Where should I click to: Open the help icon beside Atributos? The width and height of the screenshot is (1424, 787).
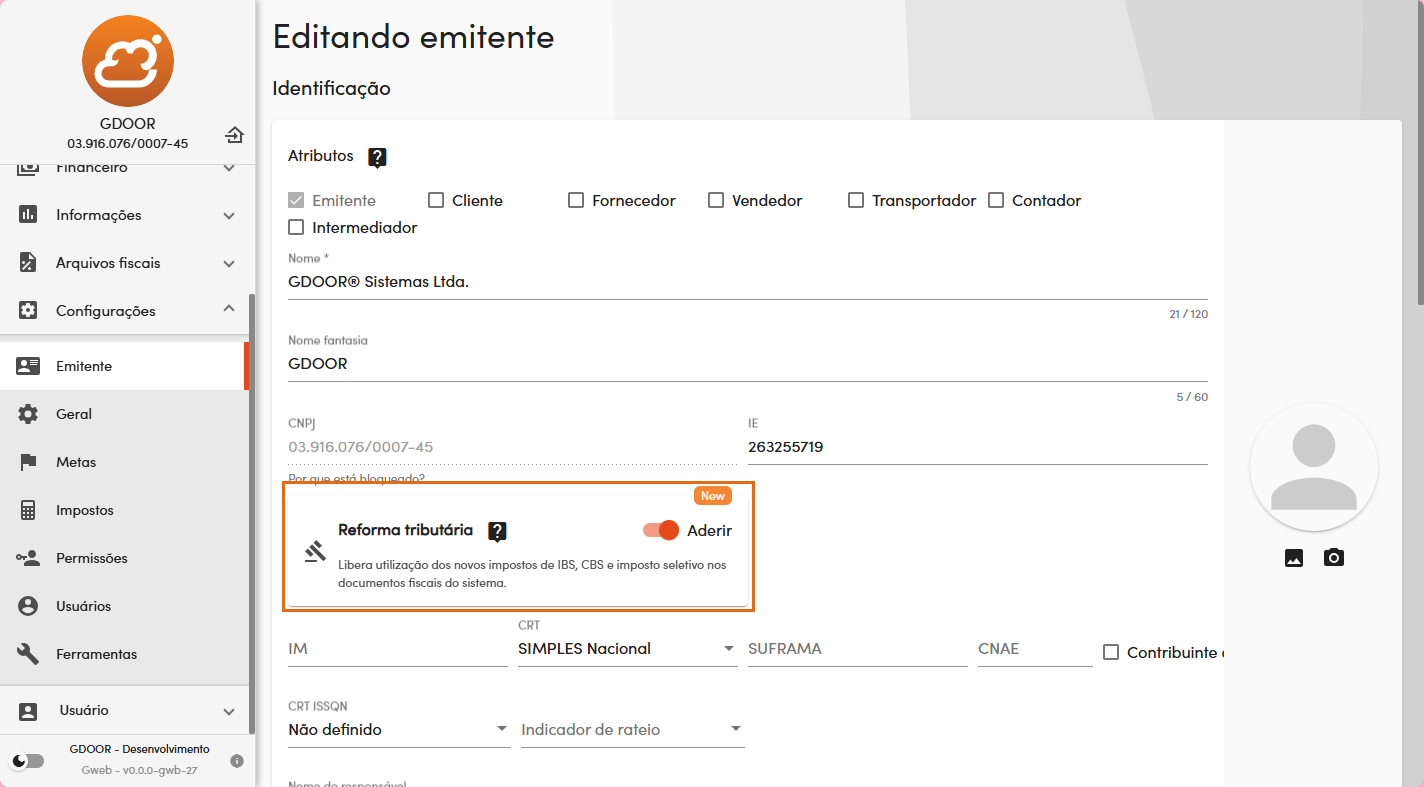377,157
